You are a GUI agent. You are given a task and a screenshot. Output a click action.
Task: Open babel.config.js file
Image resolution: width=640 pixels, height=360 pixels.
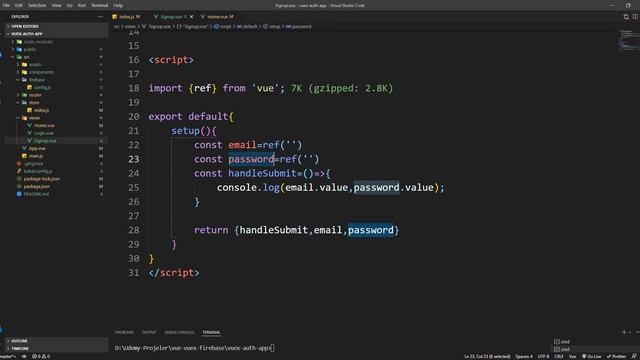38,171
